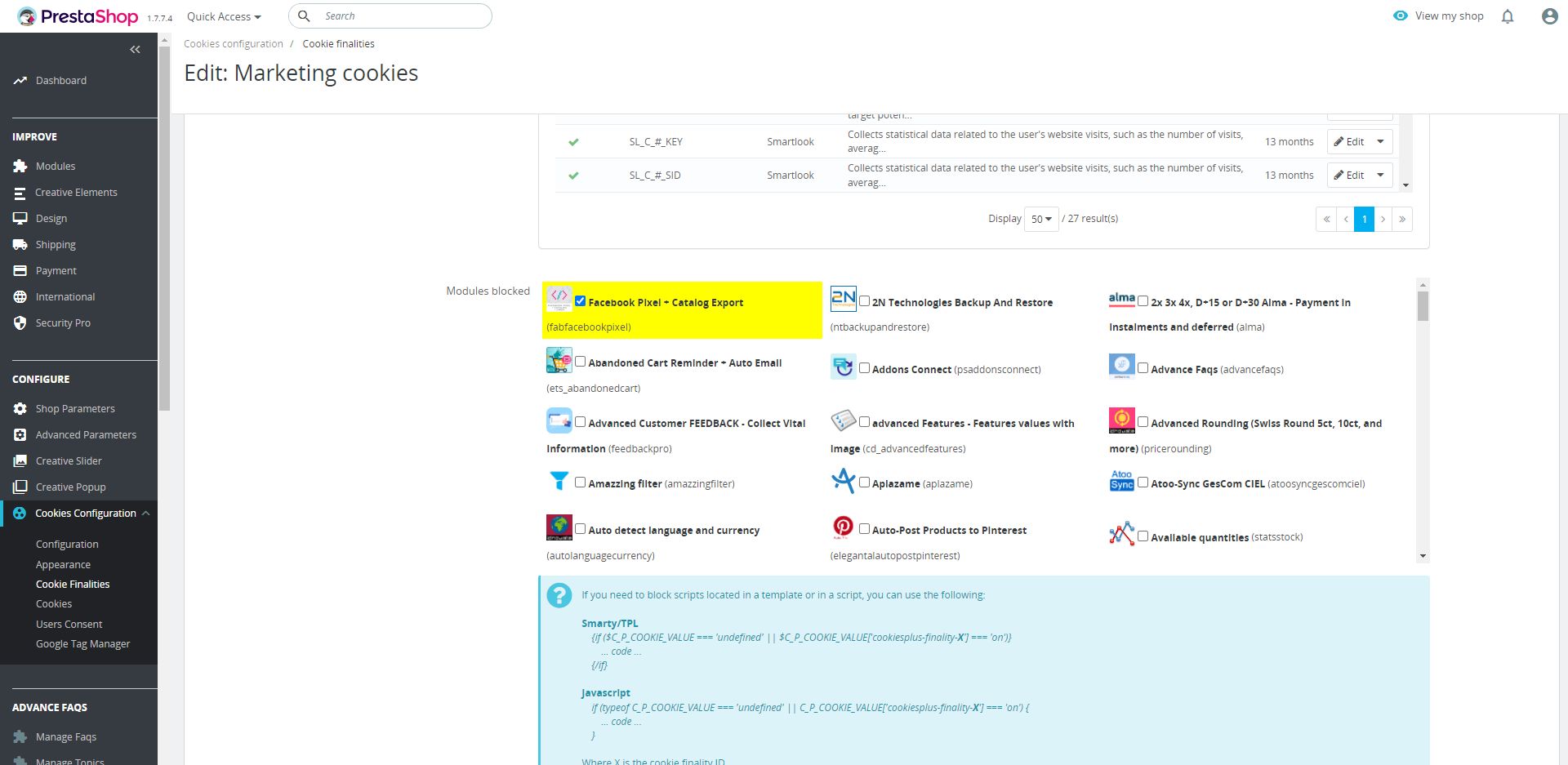Open the Display 50 results dropdown

click(1041, 219)
